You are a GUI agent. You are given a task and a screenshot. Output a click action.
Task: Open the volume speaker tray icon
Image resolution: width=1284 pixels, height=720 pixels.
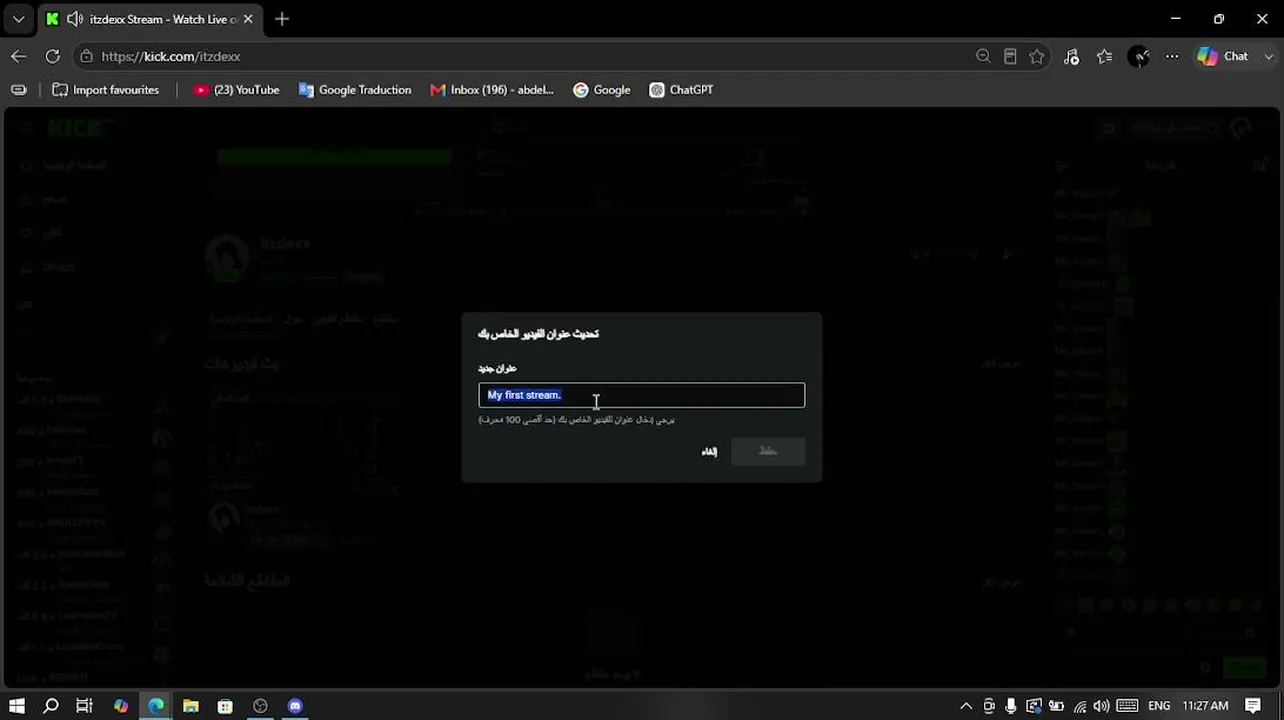[x=1103, y=706]
